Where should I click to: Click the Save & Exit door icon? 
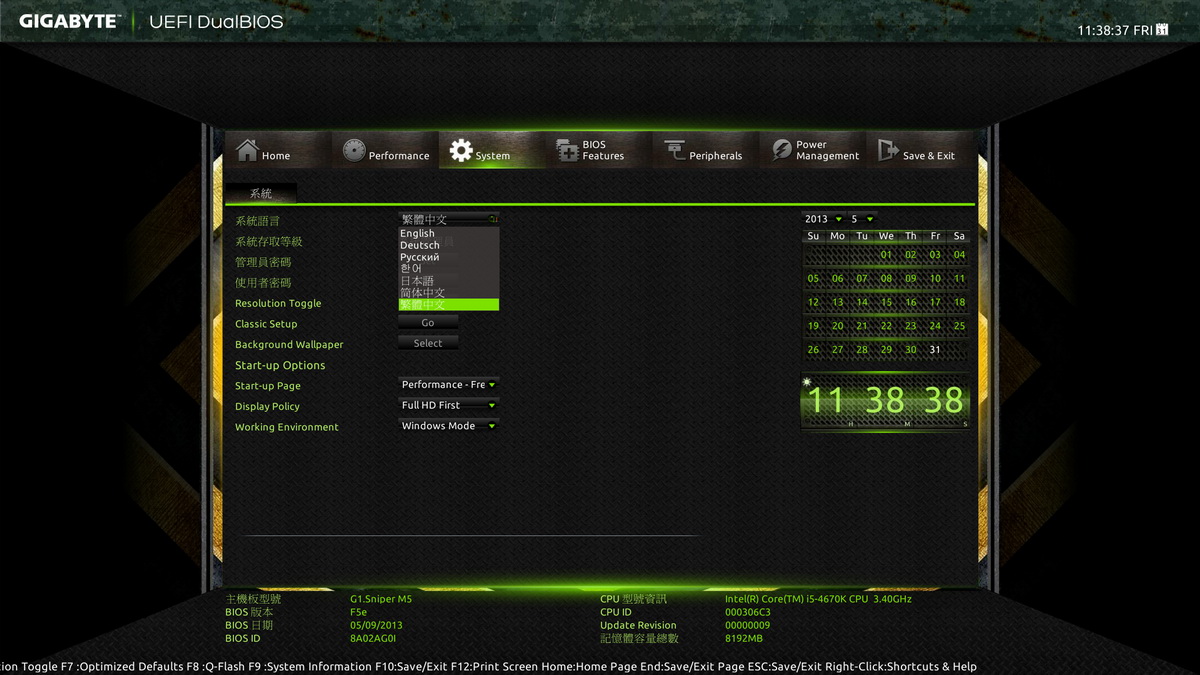[x=888, y=150]
